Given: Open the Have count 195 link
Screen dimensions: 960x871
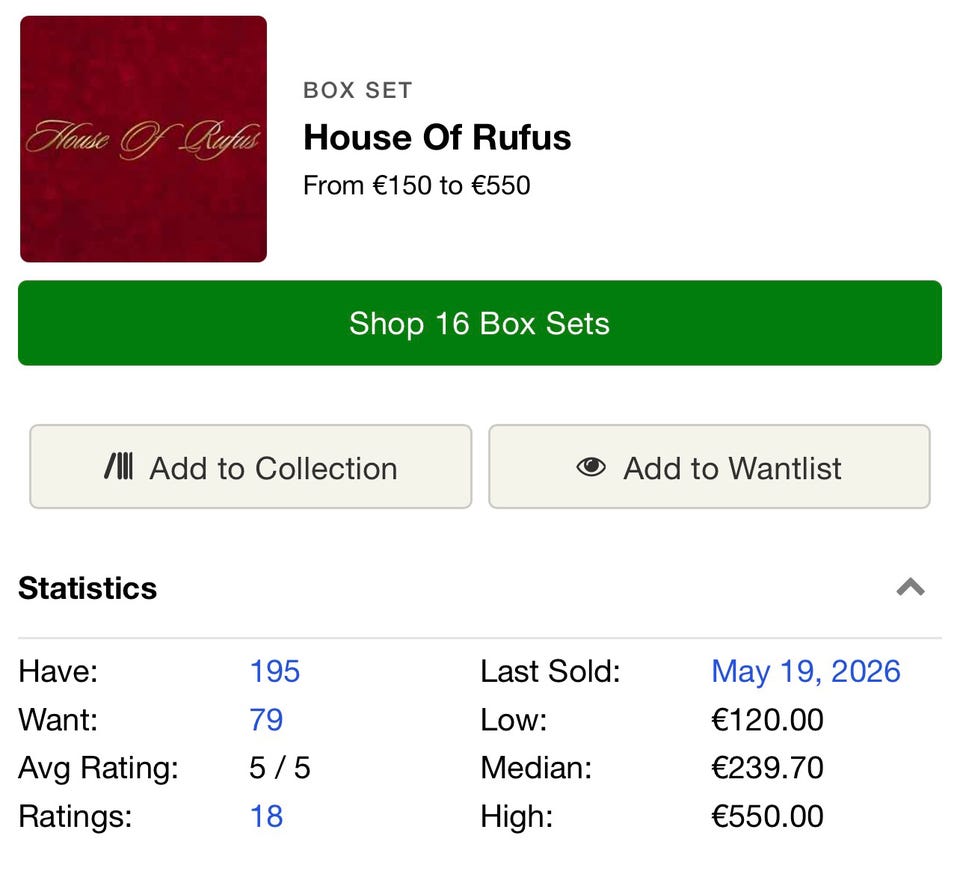Looking at the screenshot, I should point(274,671).
